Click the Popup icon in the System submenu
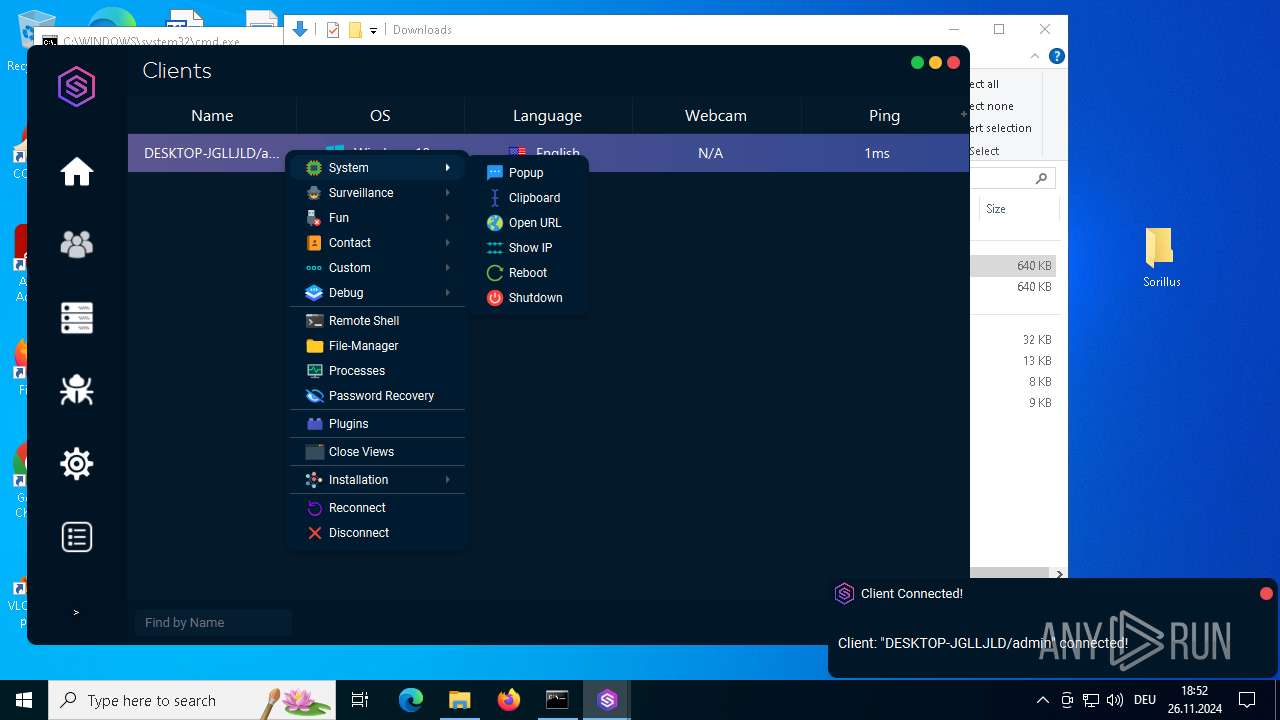The width and height of the screenshot is (1280, 720). click(x=494, y=173)
